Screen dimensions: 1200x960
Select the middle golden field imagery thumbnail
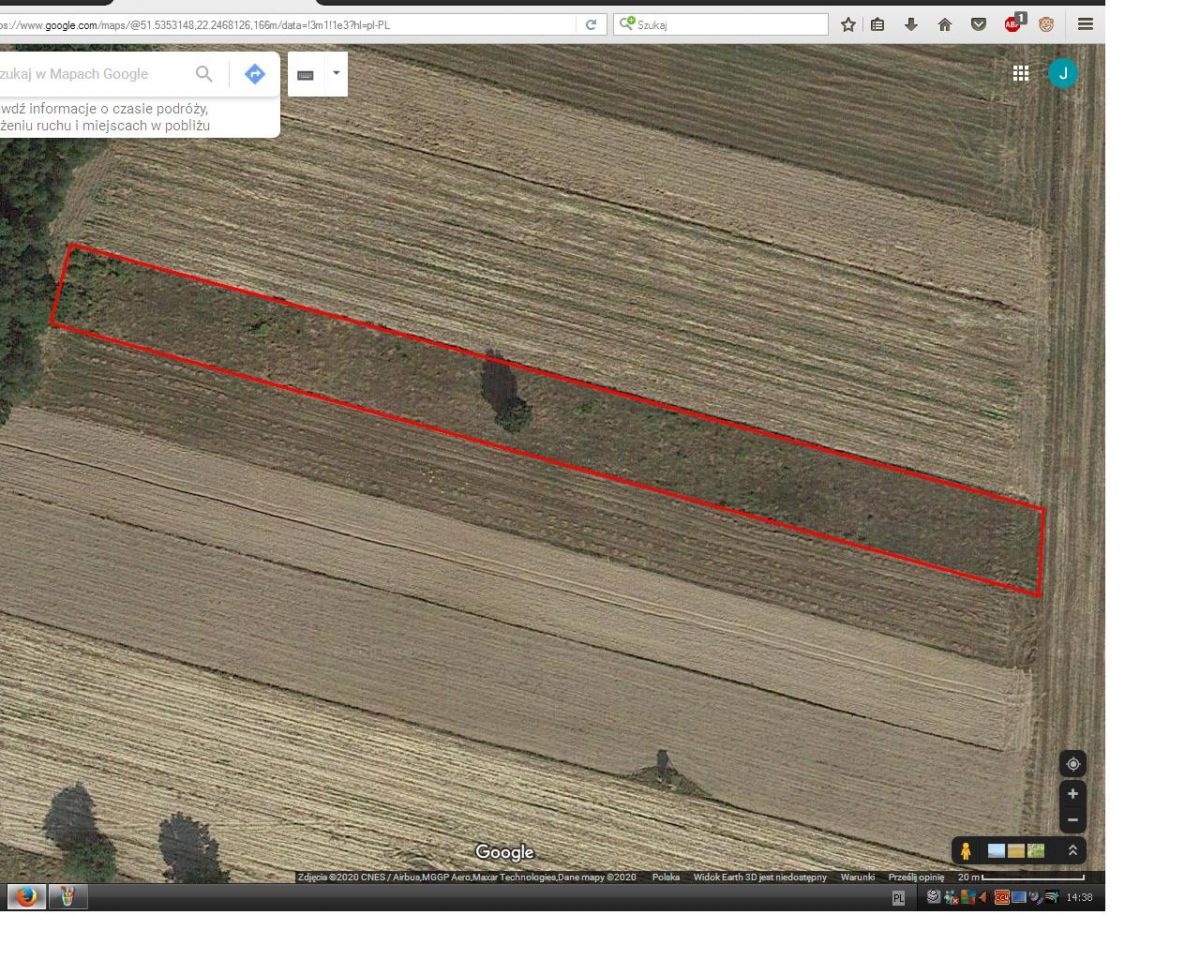pos(1016,851)
